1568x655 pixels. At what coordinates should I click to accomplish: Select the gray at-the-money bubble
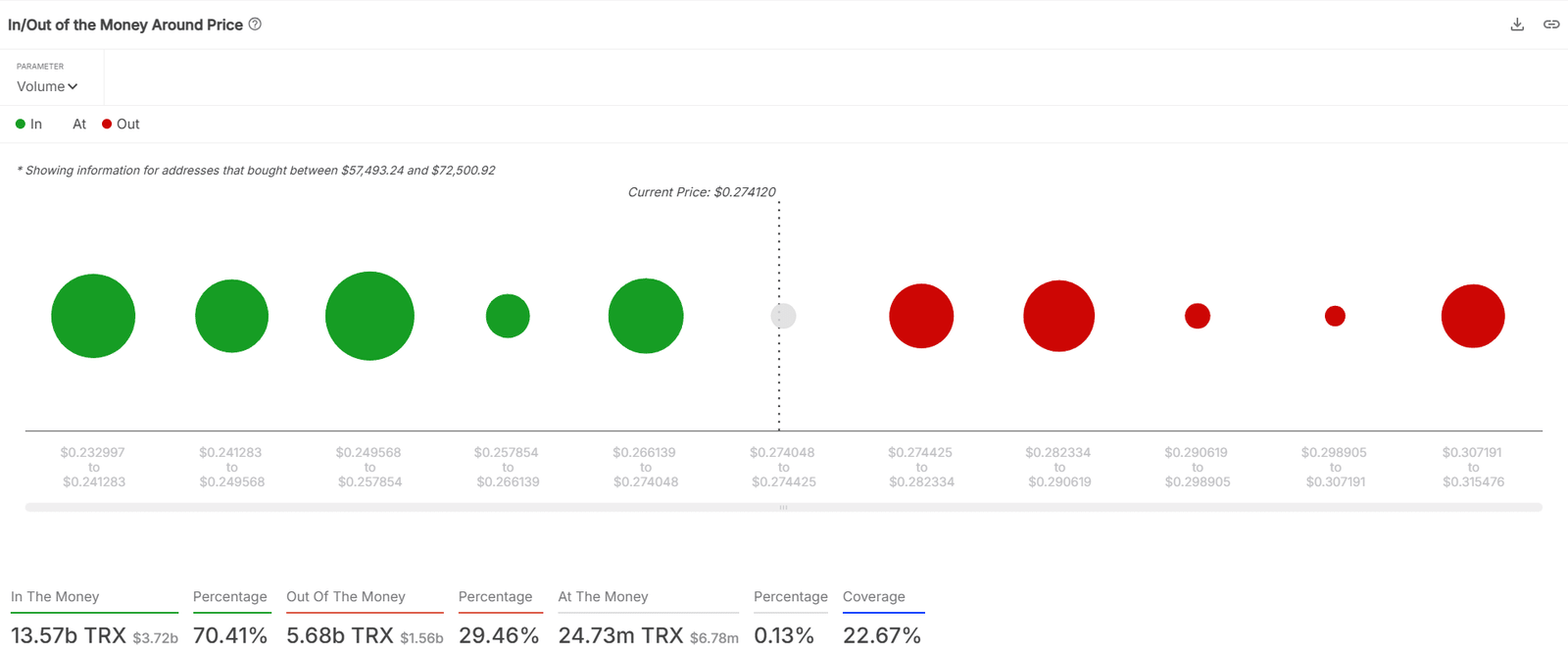pyautogui.click(x=783, y=316)
